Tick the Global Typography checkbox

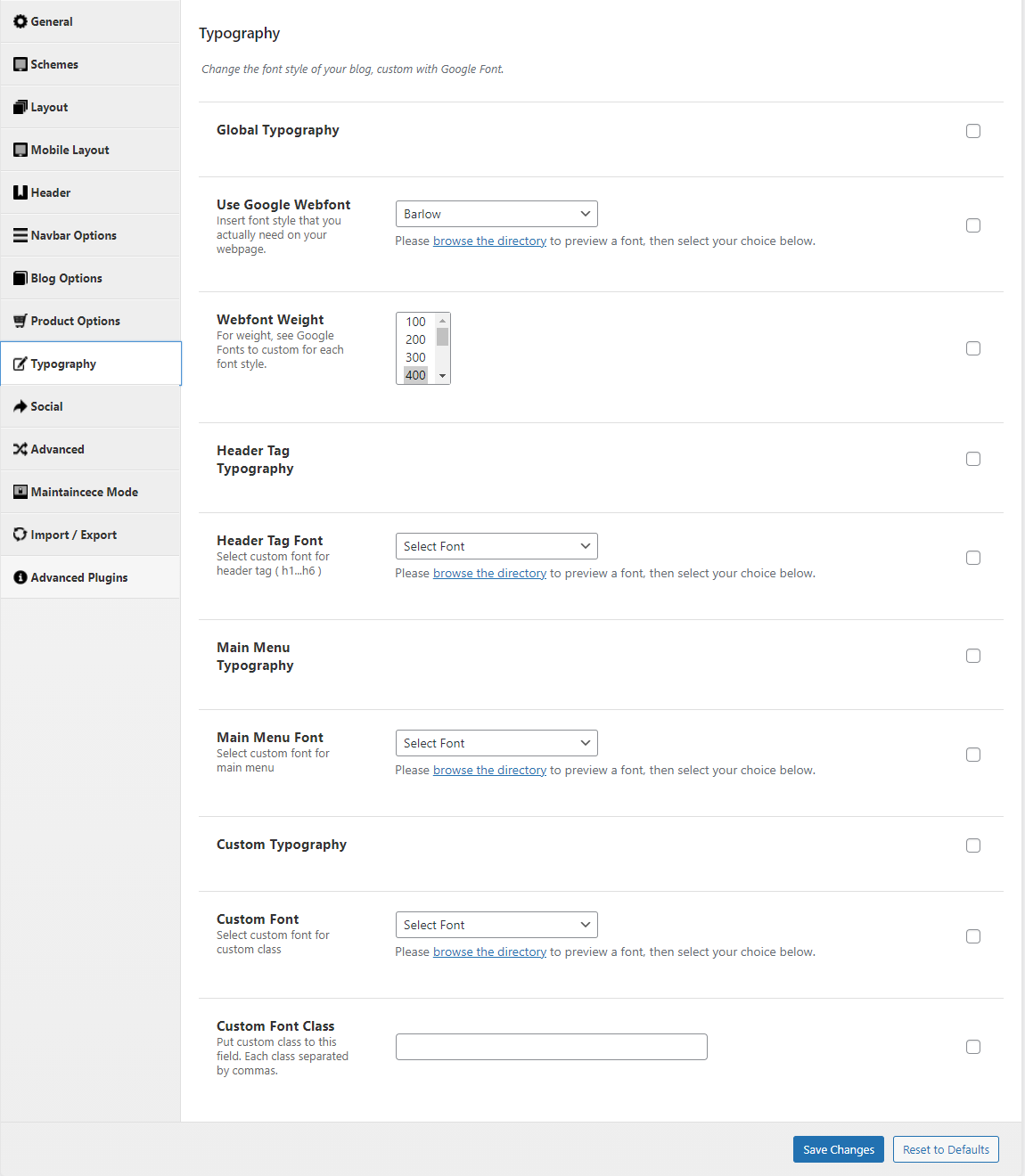973,131
